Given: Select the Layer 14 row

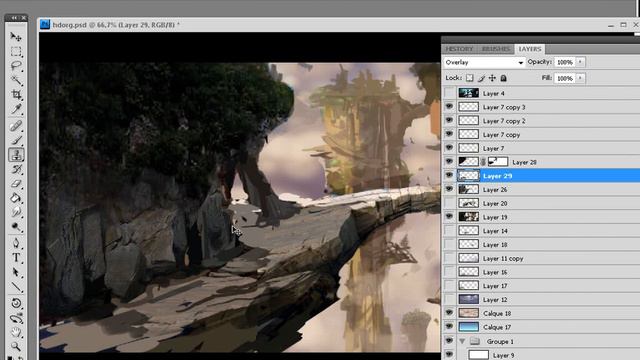Looking at the screenshot, I should 541,231.
